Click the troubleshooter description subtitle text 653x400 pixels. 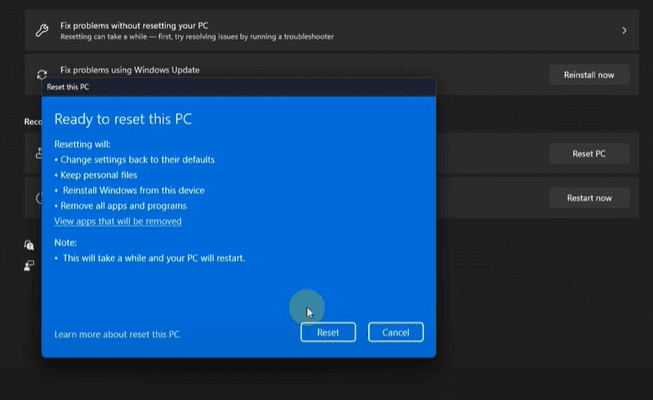197,37
